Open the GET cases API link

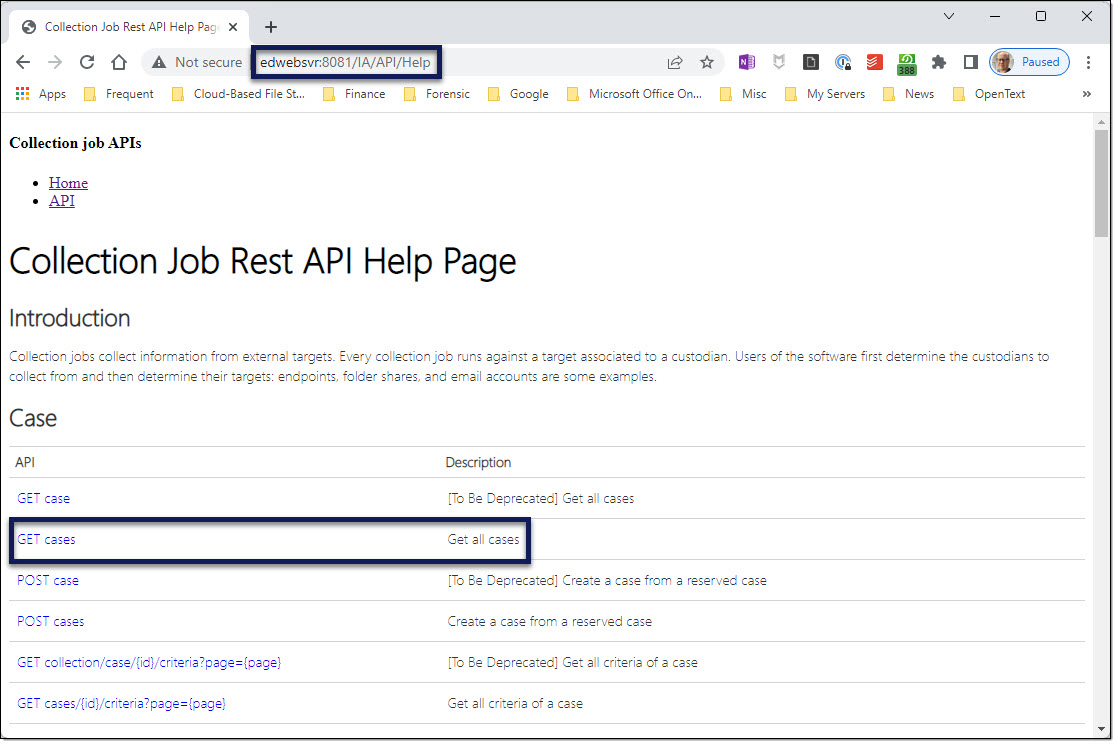46,540
